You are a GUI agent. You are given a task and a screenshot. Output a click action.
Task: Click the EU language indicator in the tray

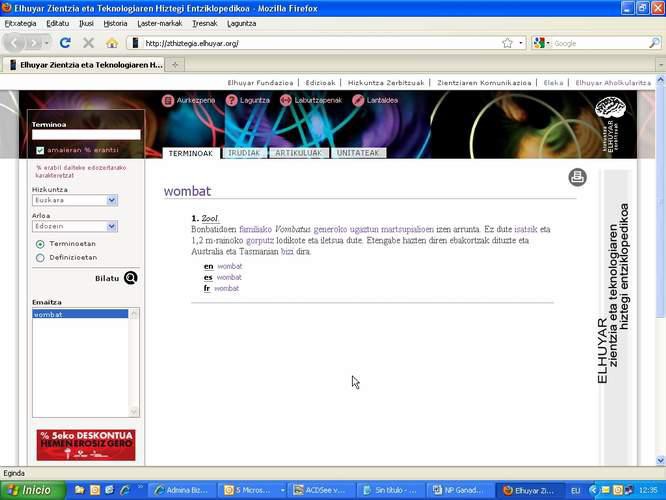[x=576, y=491]
